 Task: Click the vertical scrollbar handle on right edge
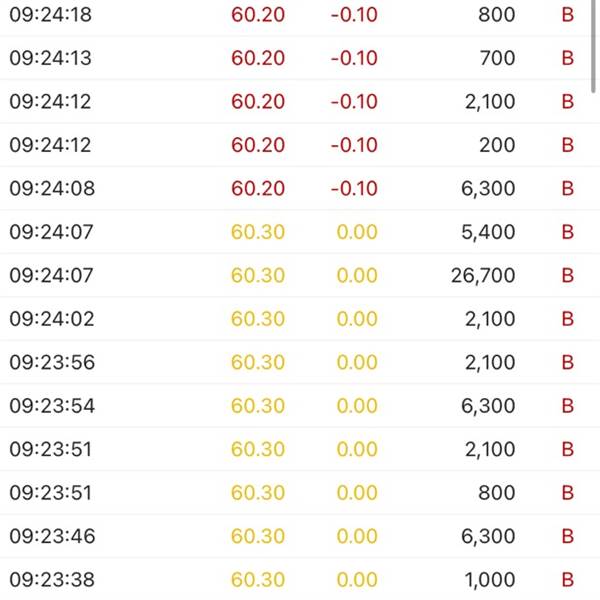coord(593,46)
